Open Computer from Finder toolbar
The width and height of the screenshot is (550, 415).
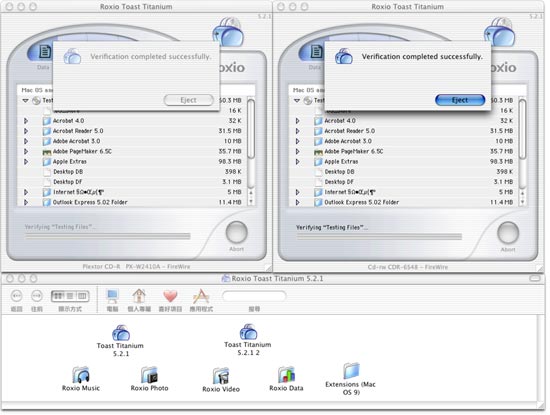pos(112,297)
